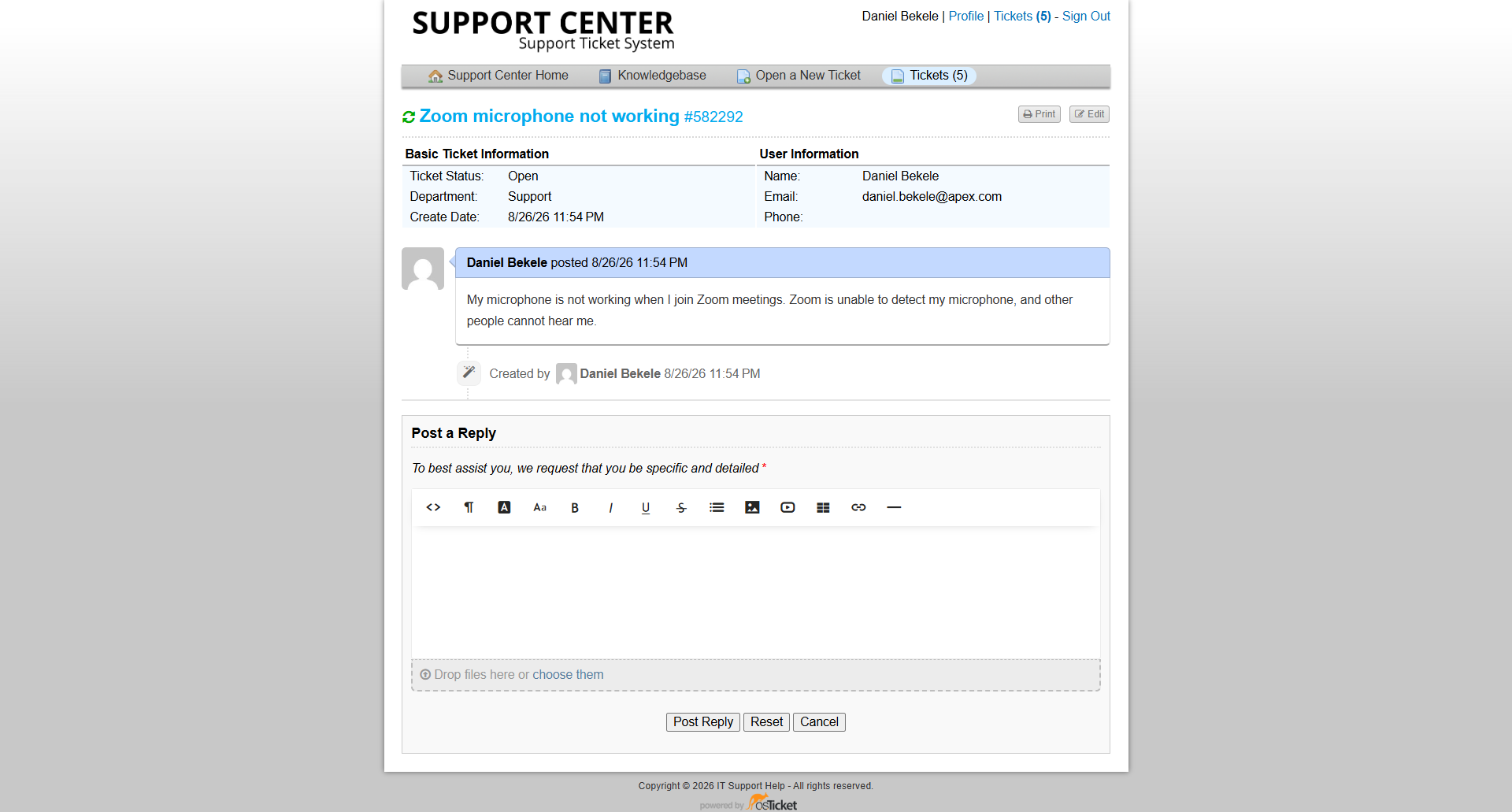Toggle strikethrough formatting in reply editor
1512x812 pixels.
[681, 508]
